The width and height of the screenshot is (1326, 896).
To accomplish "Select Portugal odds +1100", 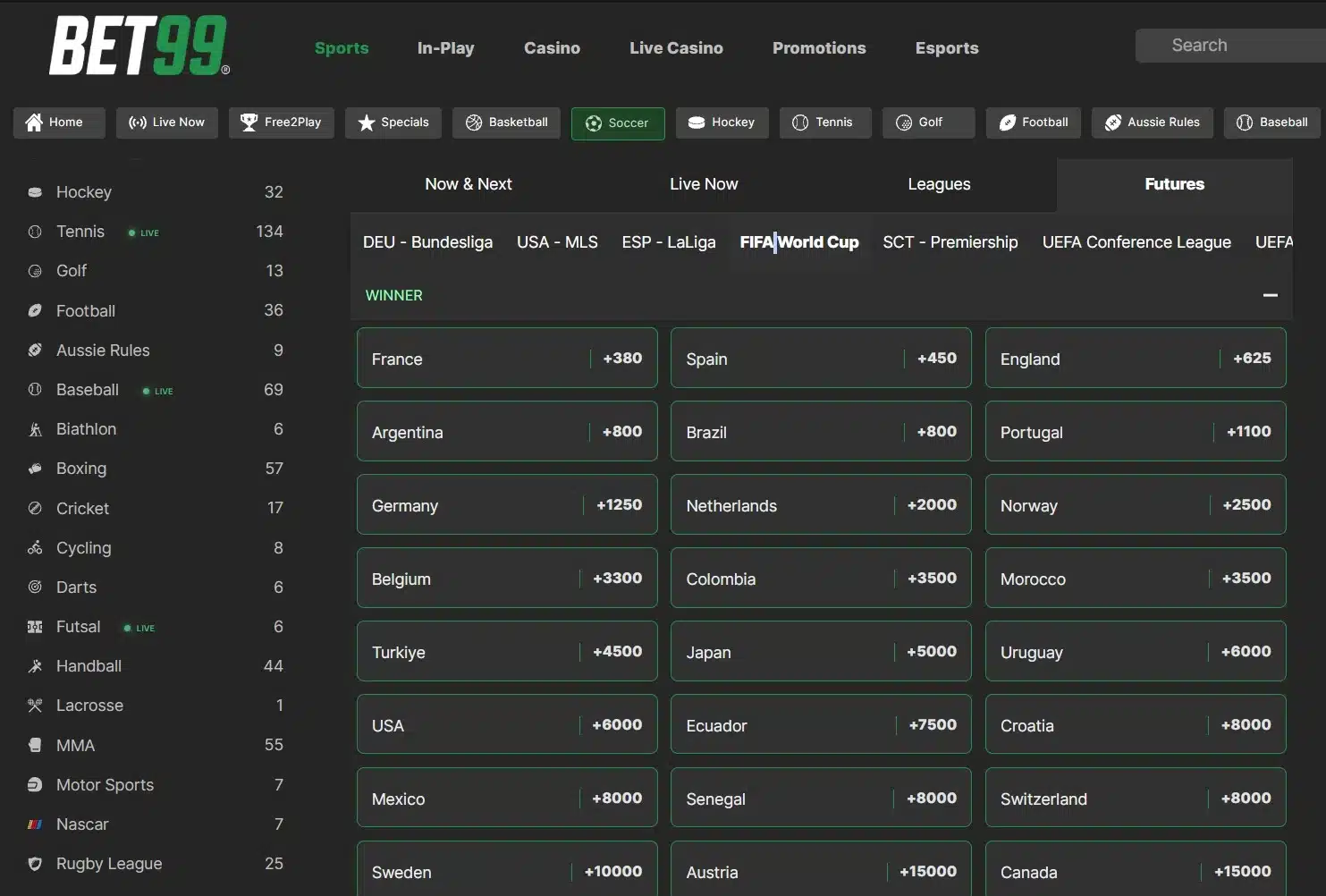I will (1136, 431).
